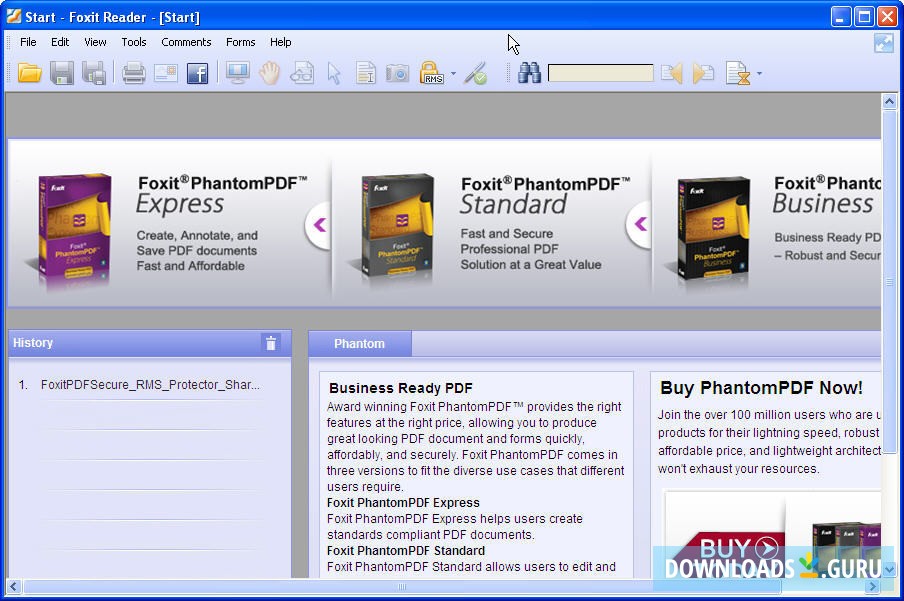The height and width of the screenshot is (601, 904).
Task: Click the Save icon
Action: pyautogui.click(x=64, y=72)
